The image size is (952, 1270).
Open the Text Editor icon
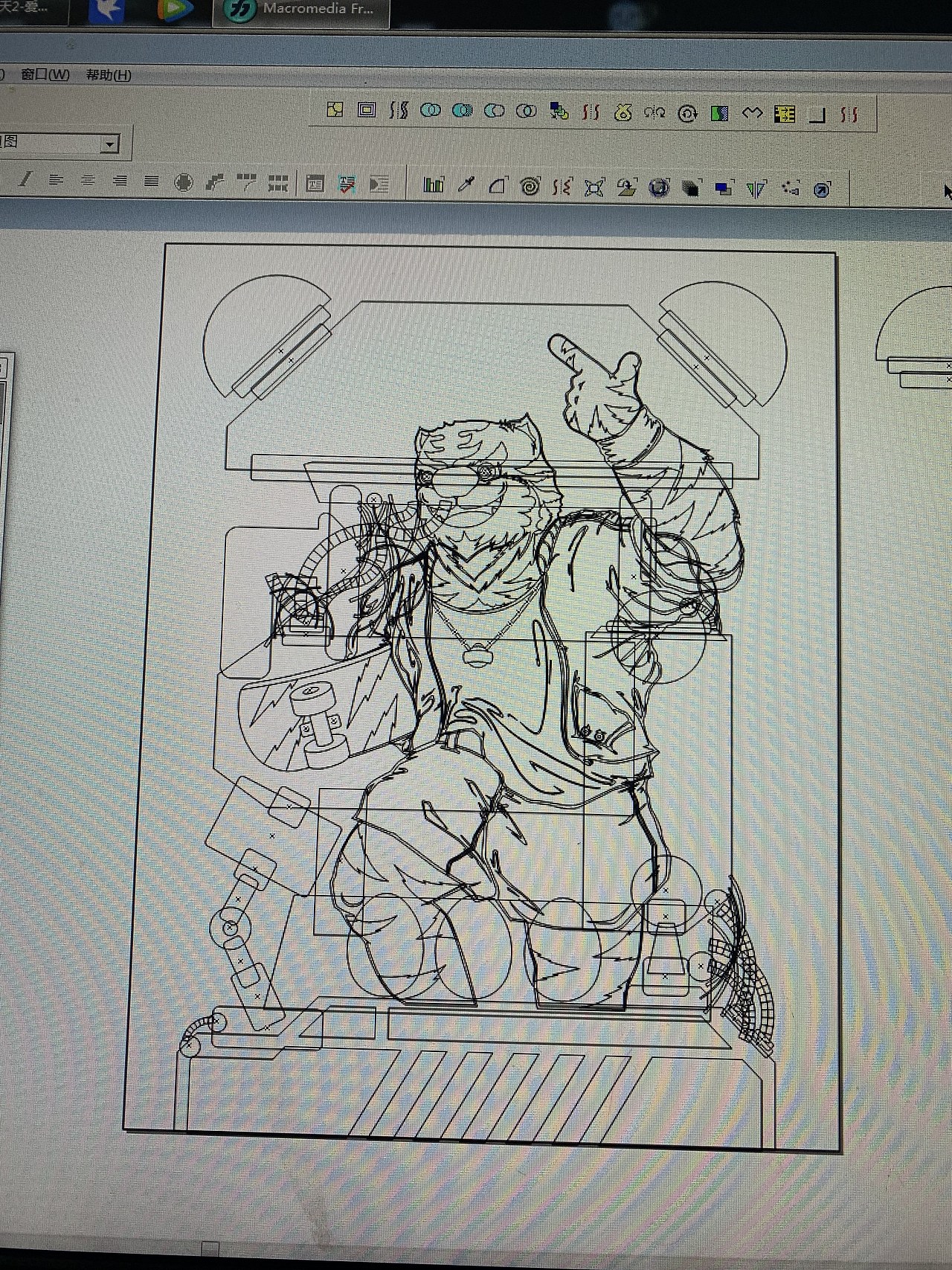(315, 184)
